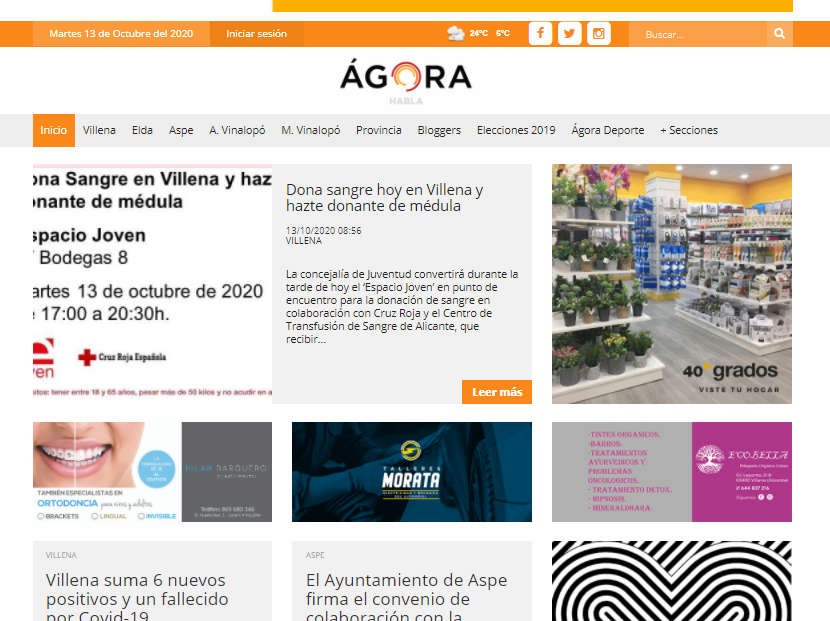830x621 pixels.
Task: Click the VILLENA tag under the article timestamp
Action: coord(304,241)
